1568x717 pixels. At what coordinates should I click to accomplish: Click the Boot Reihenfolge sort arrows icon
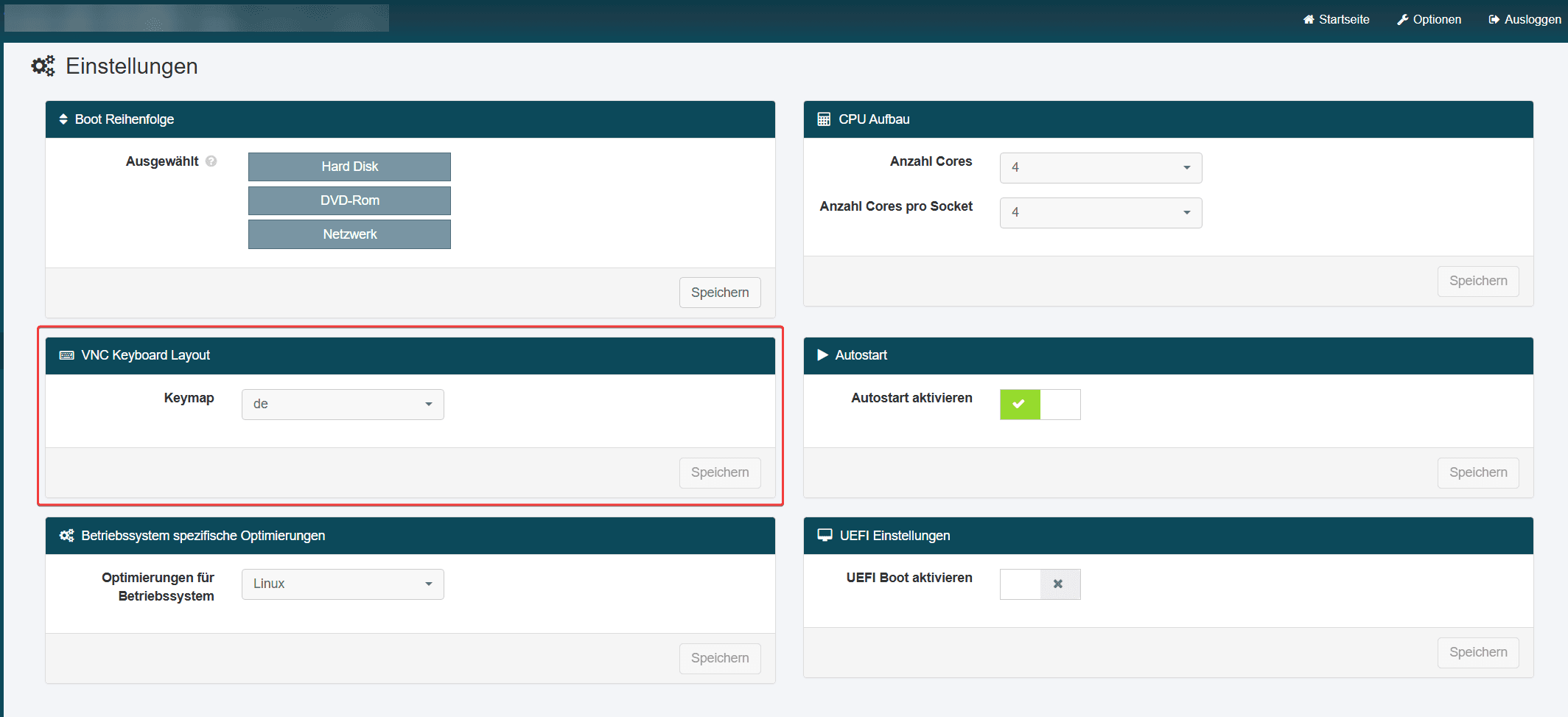pos(63,119)
